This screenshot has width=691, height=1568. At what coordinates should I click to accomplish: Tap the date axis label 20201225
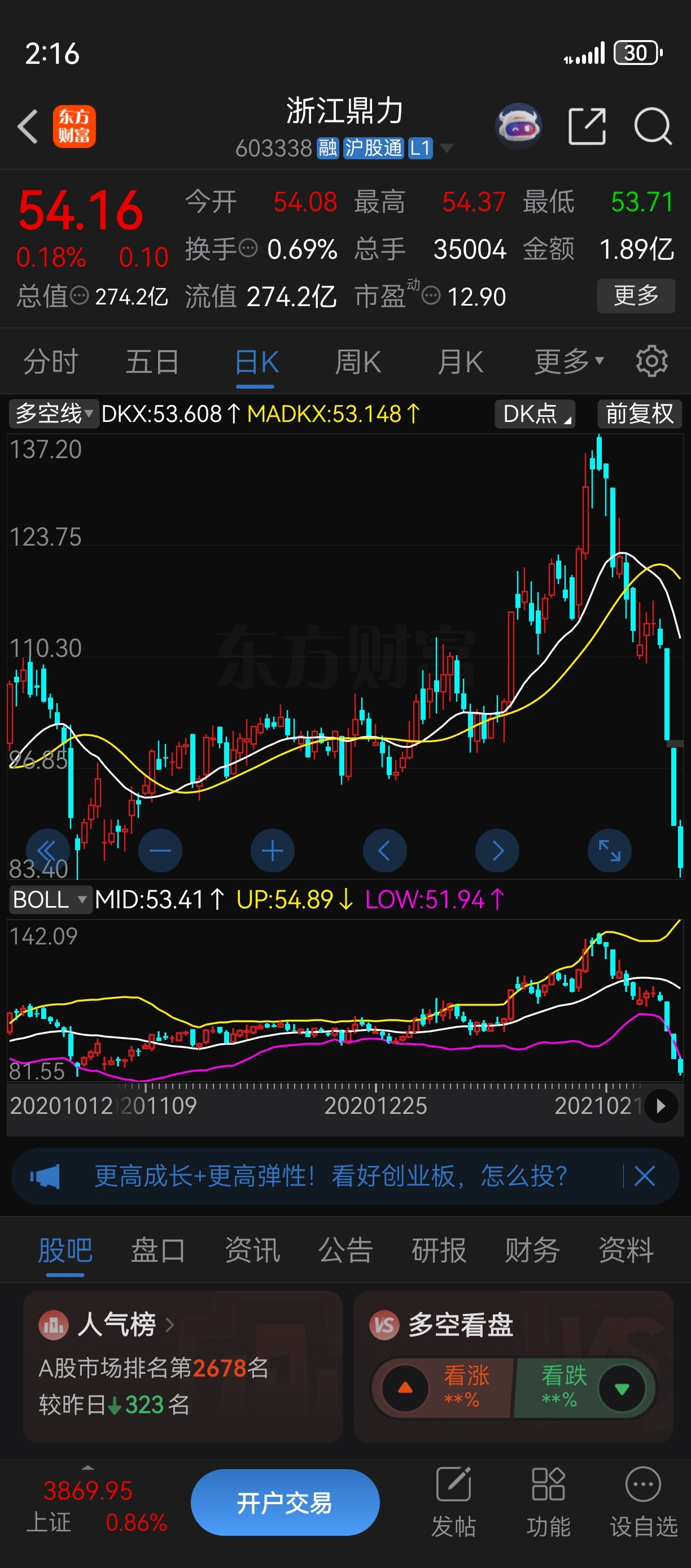(x=375, y=1105)
